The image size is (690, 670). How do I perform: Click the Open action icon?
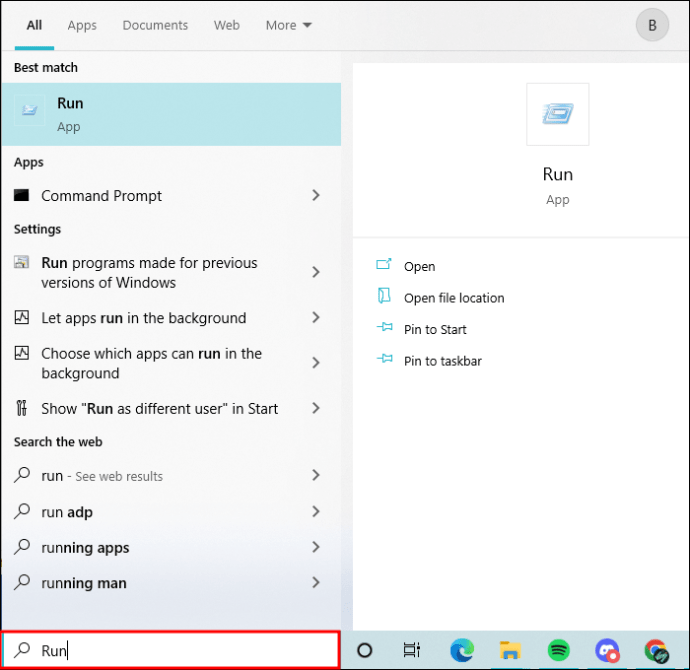click(x=384, y=264)
